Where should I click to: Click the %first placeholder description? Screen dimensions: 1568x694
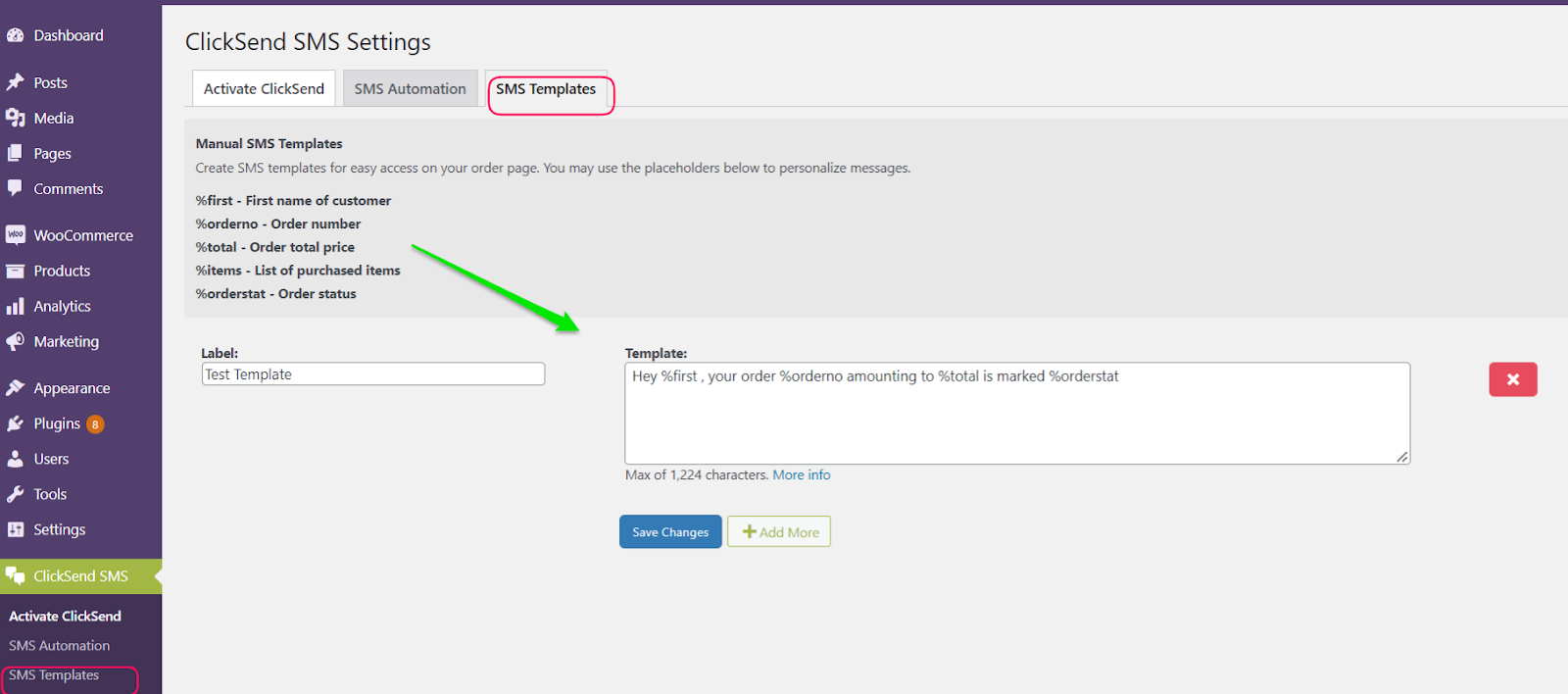[x=293, y=200]
